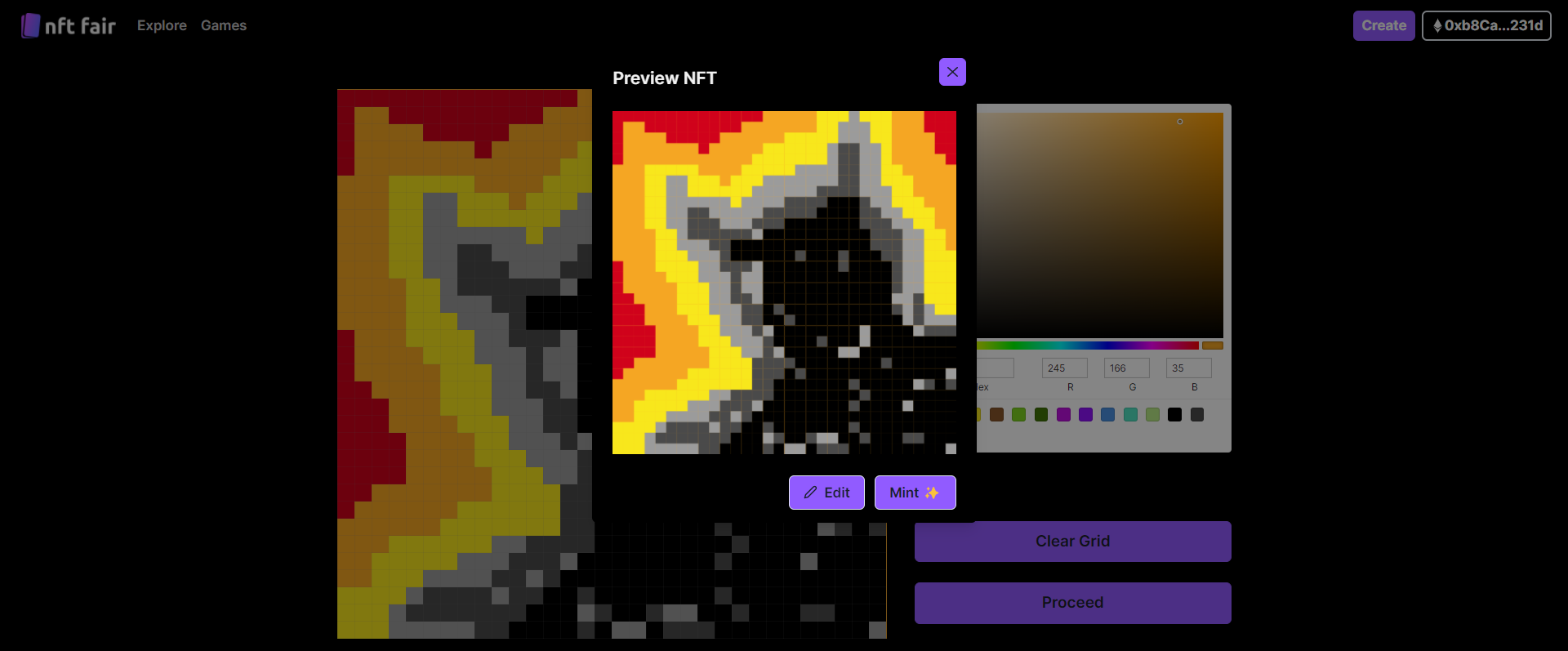Select the teal preset color swatch
The image size is (1568, 651).
(1130, 415)
